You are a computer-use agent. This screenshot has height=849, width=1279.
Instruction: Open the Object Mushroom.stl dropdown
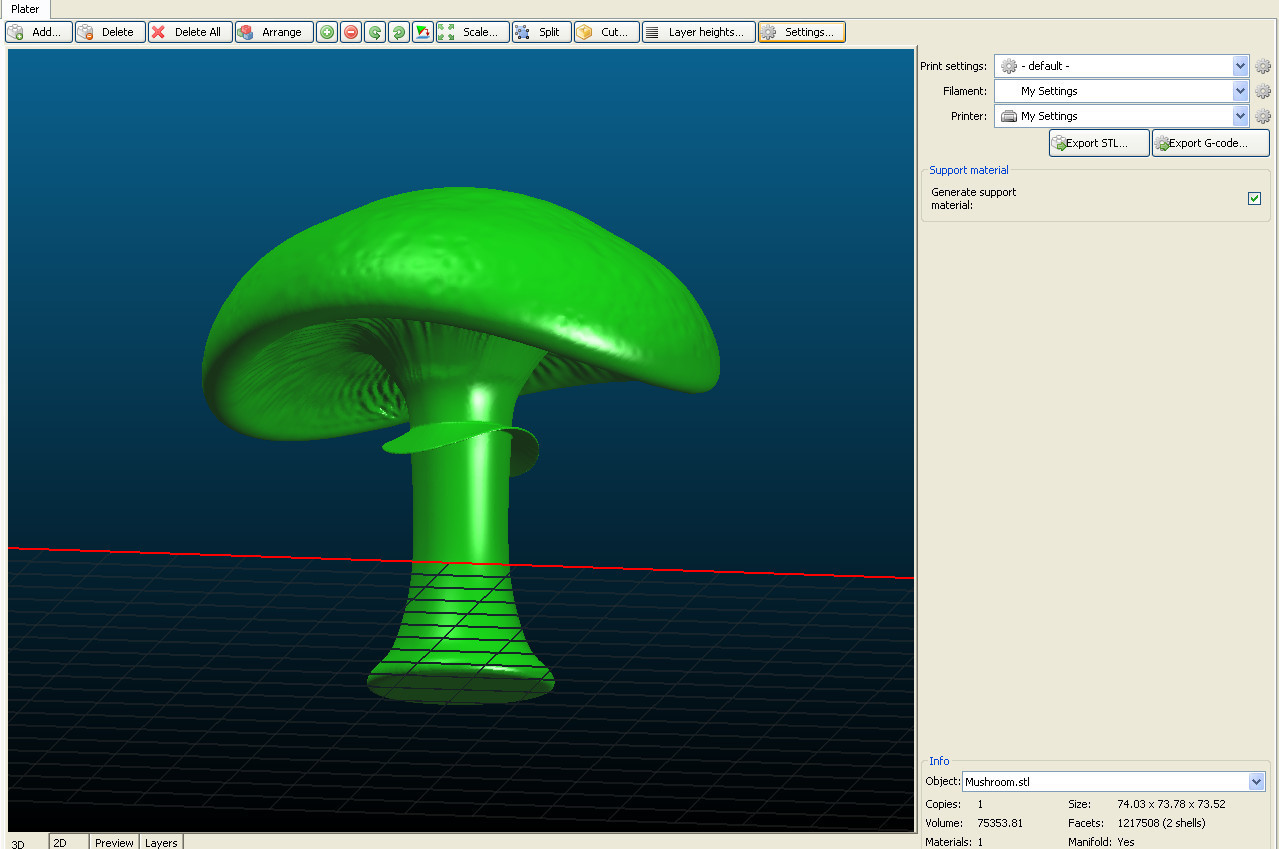[x=1257, y=782]
